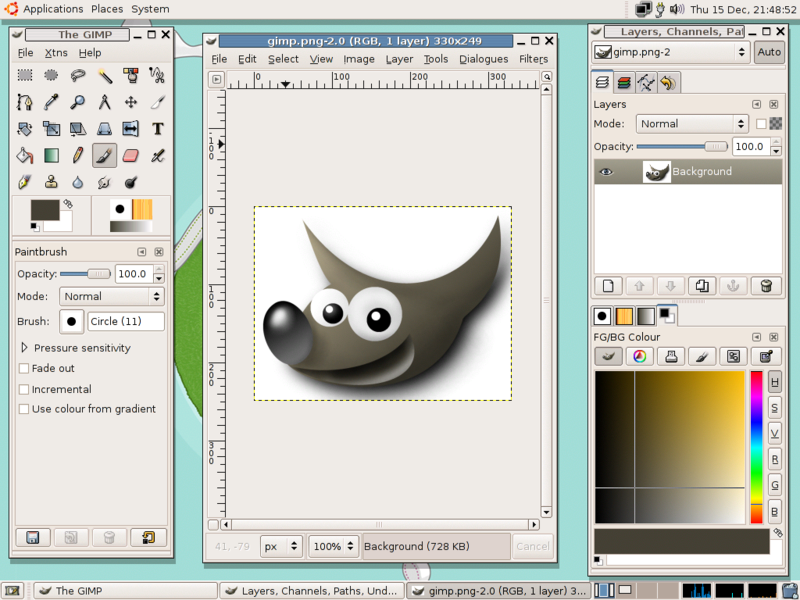The width and height of the screenshot is (800, 600).
Task: Select the Fuzzy Select magic wand tool
Action: [106, 75]
